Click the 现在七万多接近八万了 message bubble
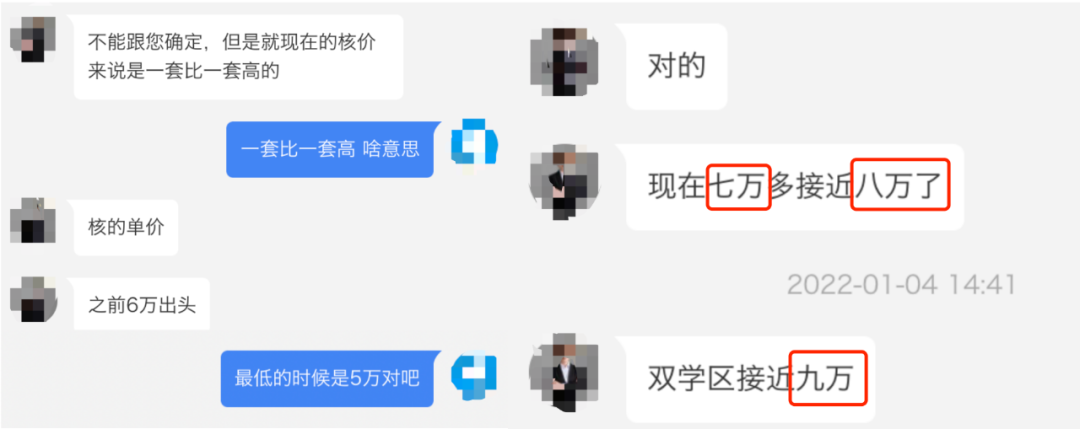1080x429 pixels. click(795, 187)
